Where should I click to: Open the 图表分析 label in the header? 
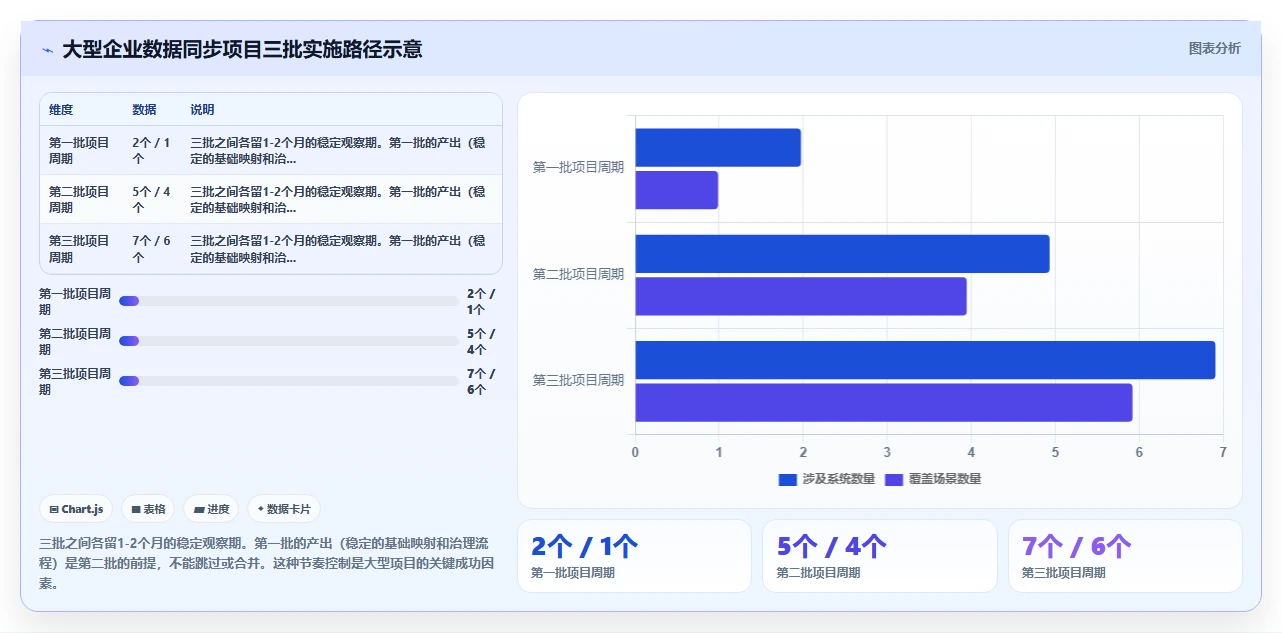click(x=1214, y=48)
